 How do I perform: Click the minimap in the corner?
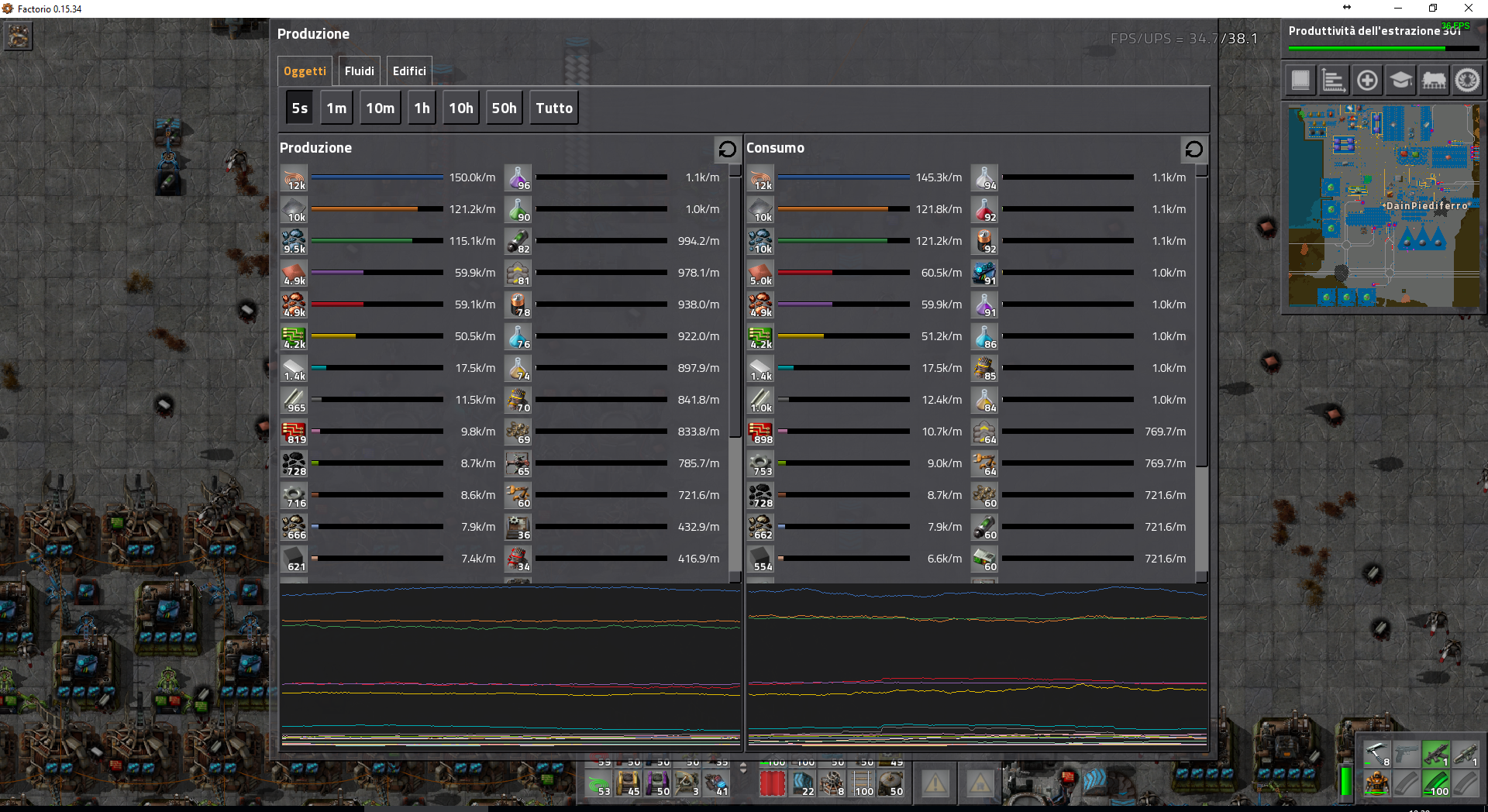click(x=1383, y=206)
